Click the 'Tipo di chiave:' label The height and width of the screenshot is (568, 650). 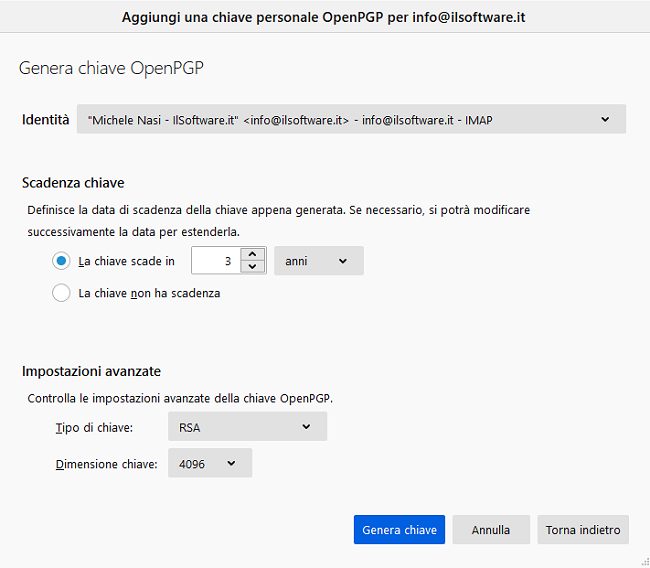pos(94,427)
